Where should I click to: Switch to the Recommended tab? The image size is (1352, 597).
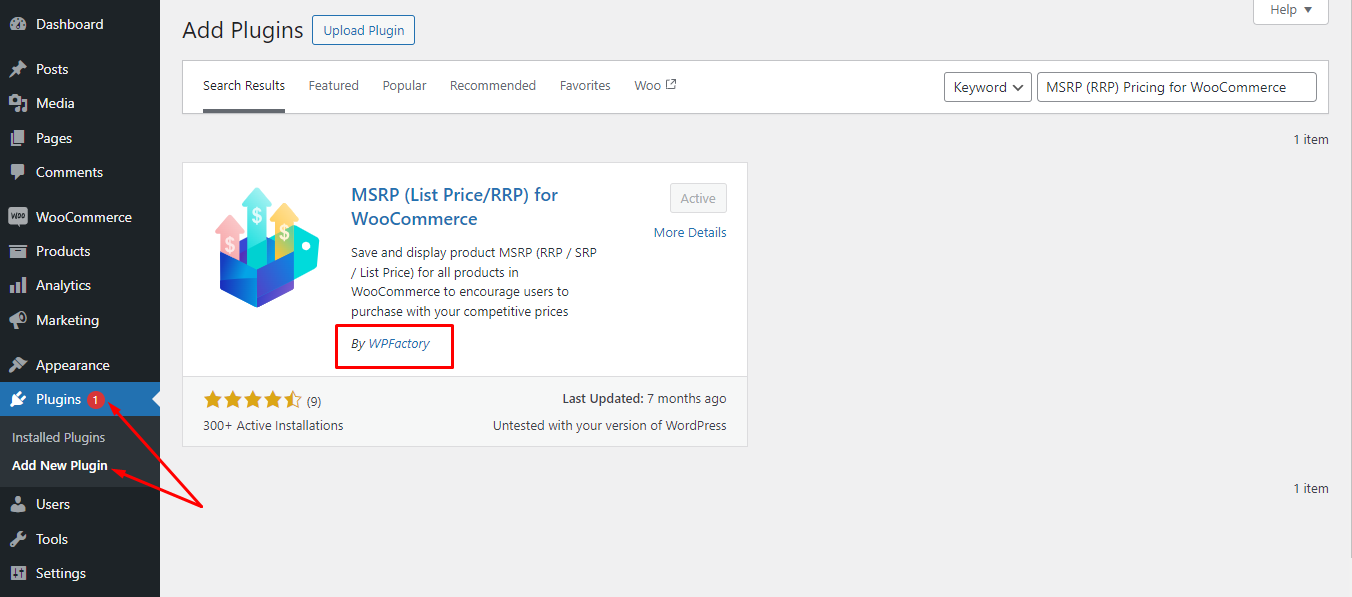(x=493, y=86)
